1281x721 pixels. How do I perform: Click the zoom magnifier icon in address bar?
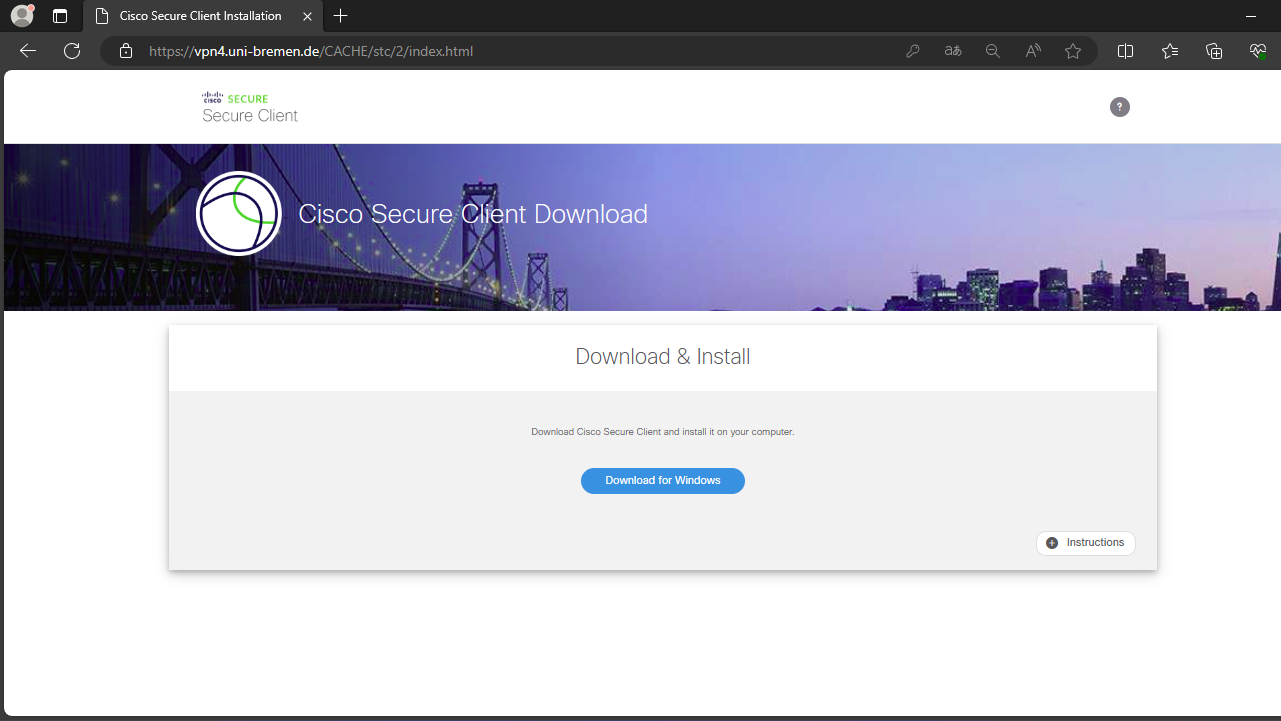tap(992, 51)
